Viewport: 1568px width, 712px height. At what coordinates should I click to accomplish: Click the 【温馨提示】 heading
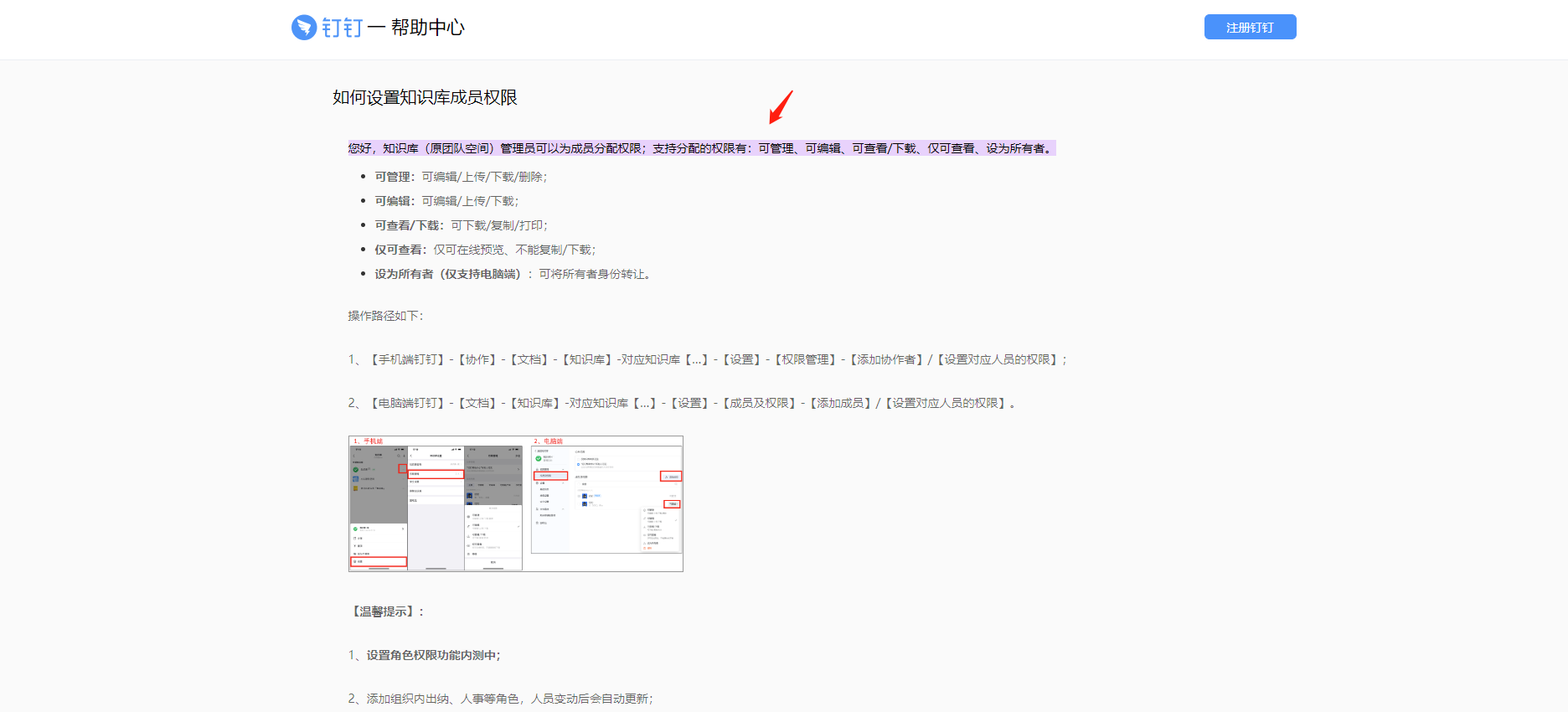point(387,611)
